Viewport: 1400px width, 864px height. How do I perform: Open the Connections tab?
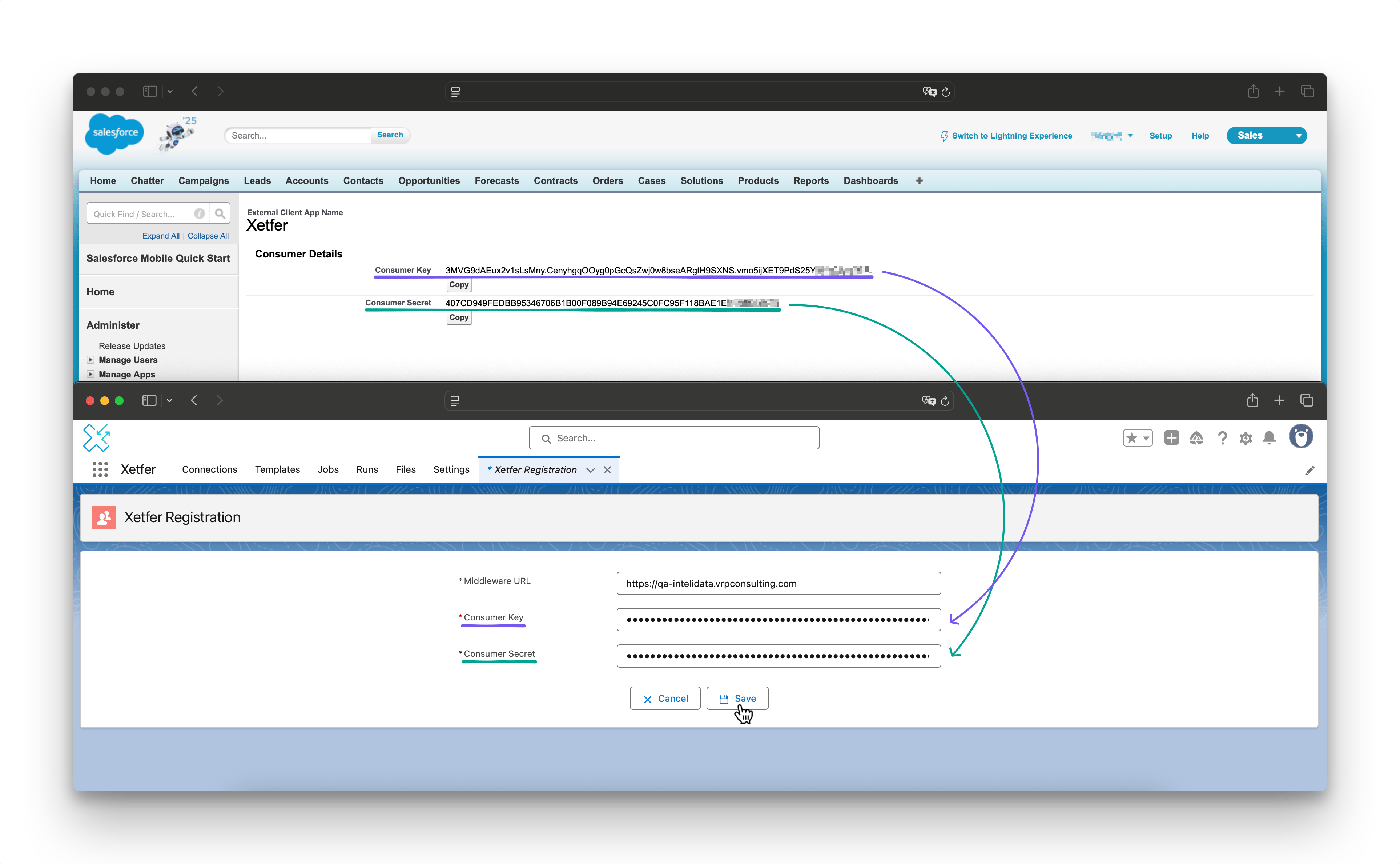tap(210, 469)
